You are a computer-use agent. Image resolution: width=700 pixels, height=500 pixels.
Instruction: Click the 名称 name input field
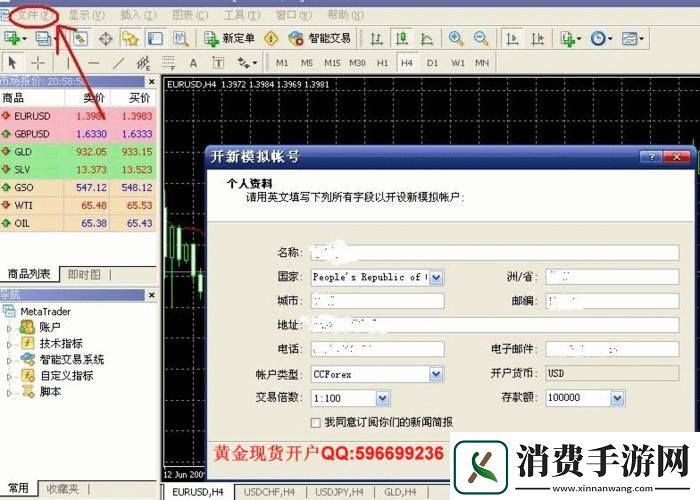pyautogui.click(x=495, y=252)
